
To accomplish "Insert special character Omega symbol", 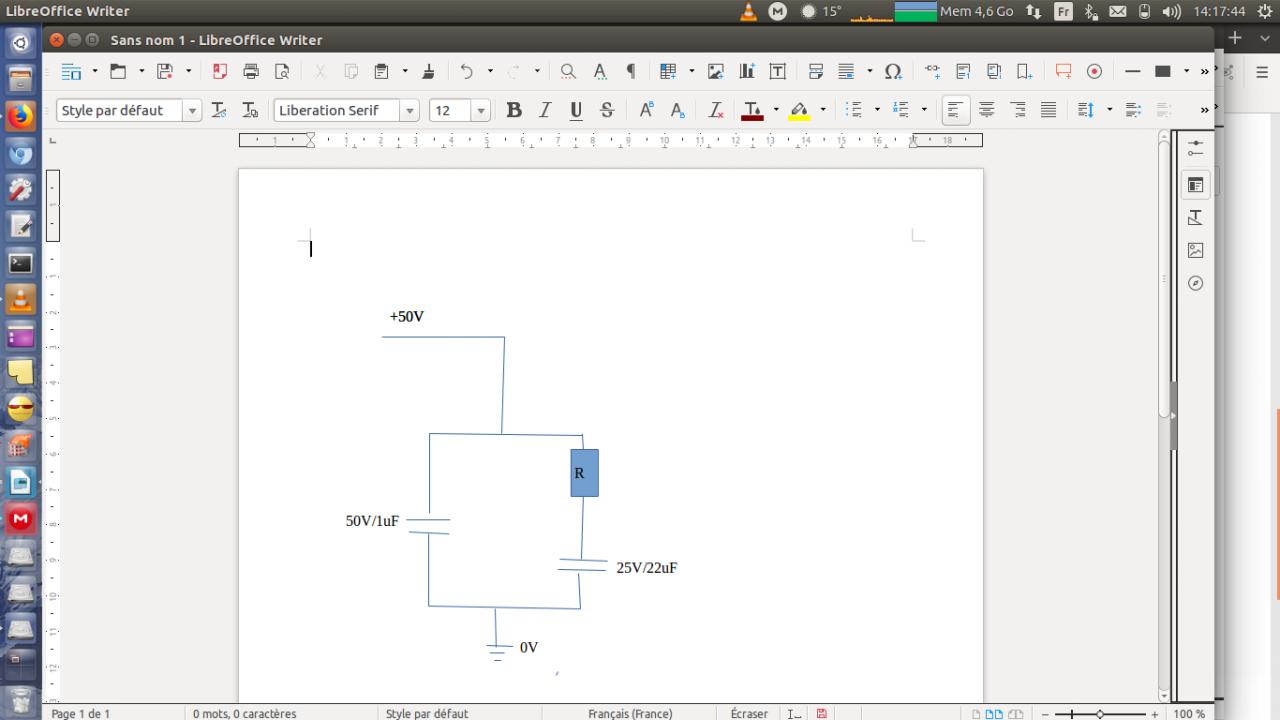I will (x=893, y=71).
